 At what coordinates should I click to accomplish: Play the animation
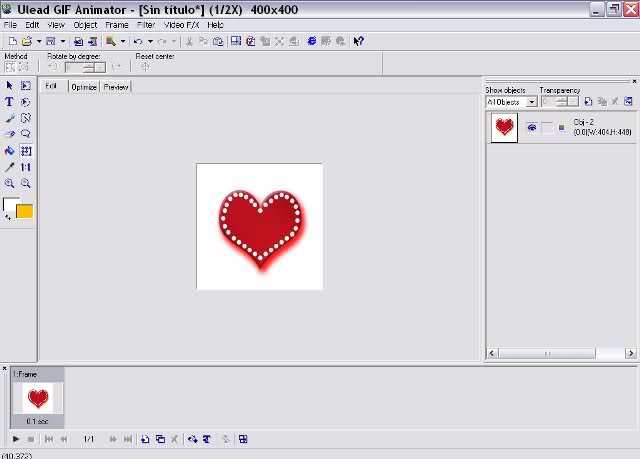click(16, 439)
